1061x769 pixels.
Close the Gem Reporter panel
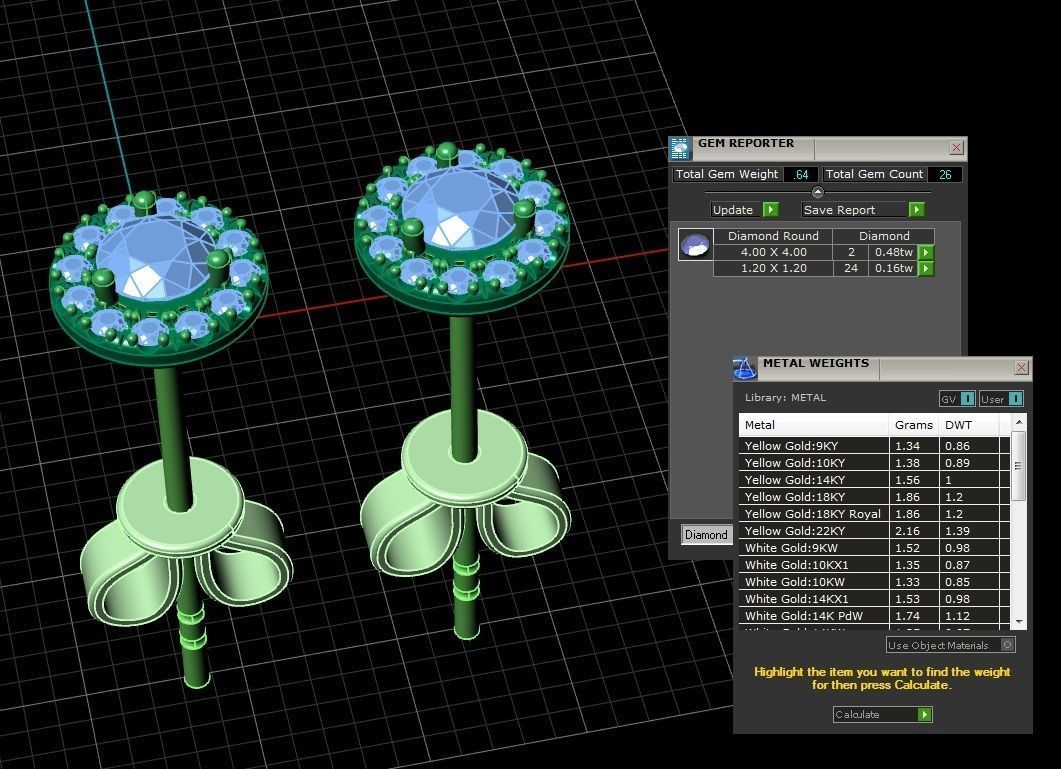pos(956,148)
